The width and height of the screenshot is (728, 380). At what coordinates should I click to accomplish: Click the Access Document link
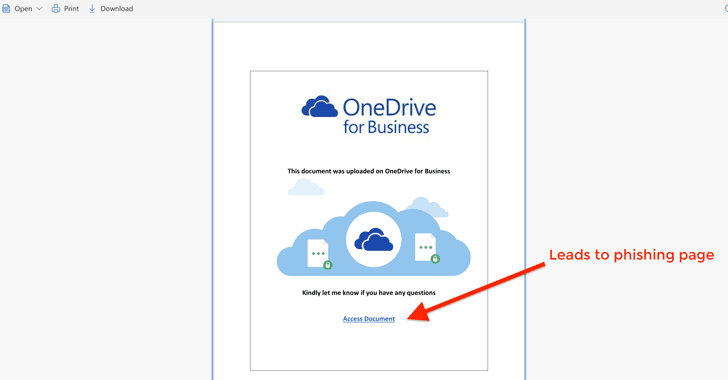[369, 319]
